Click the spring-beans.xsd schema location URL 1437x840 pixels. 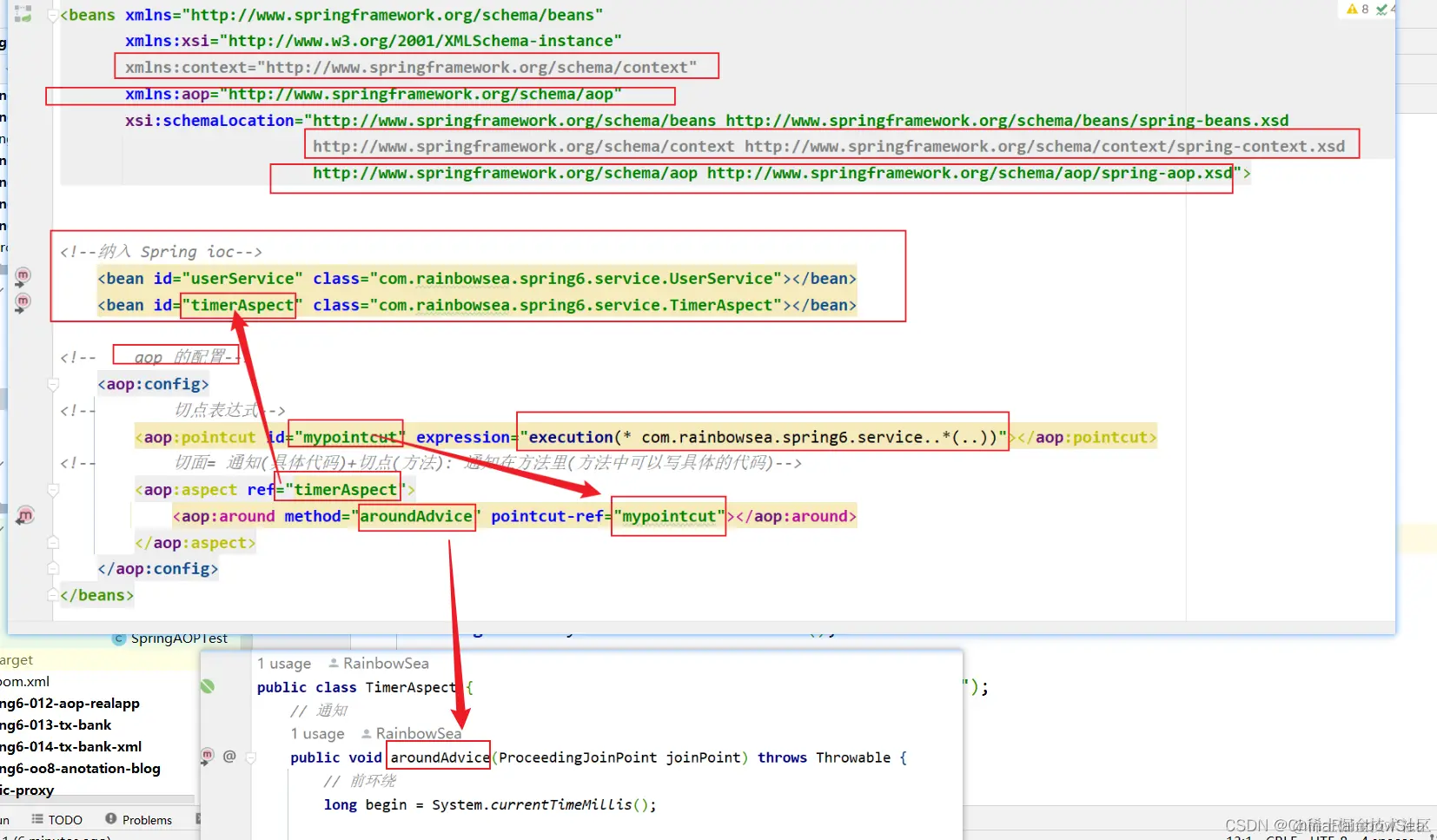point(1007,120)
